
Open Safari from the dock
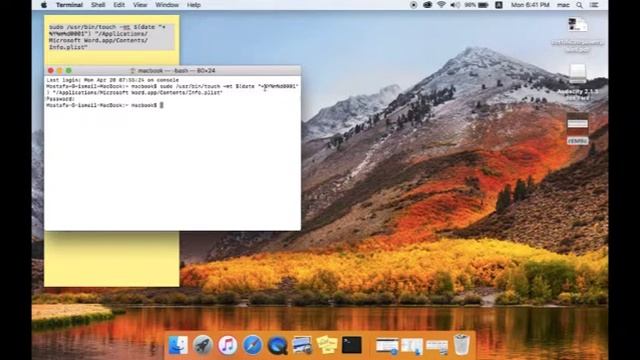coord(253,345)
